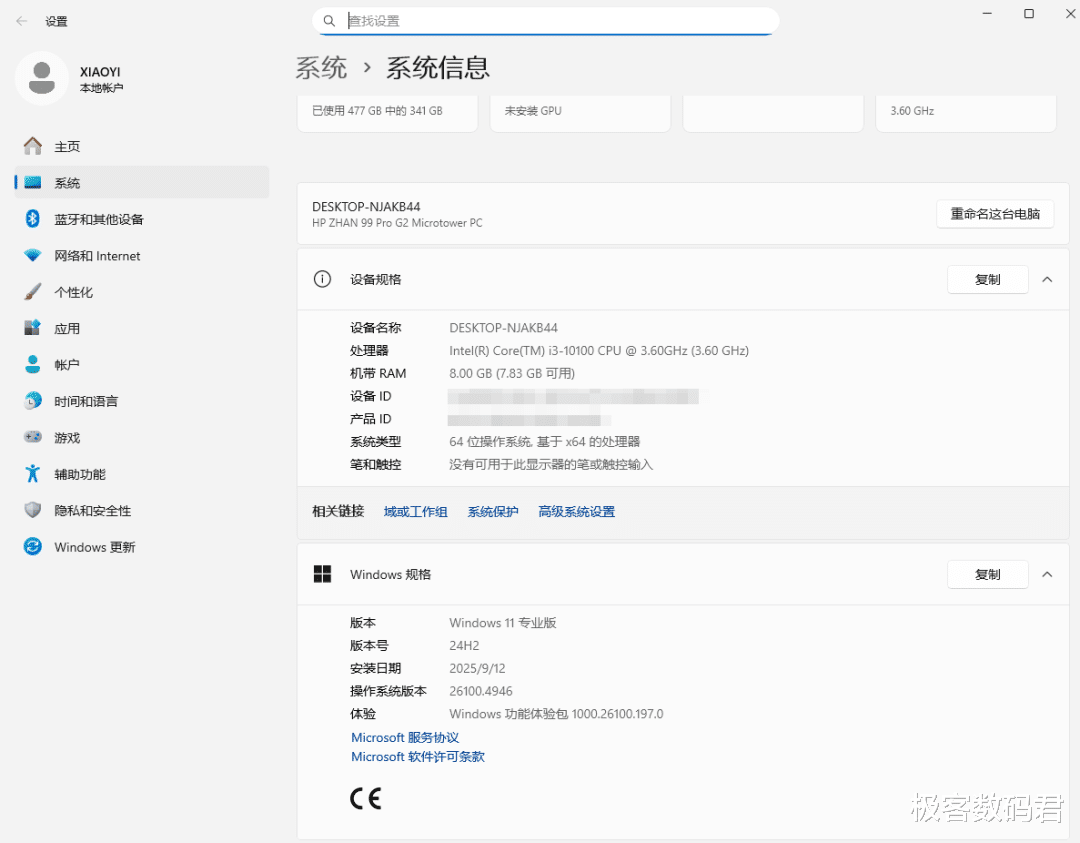Open Microsoft 软件许可条款 link
Image resolution: width=1080 pixels, height=843 pixels.
417,756
